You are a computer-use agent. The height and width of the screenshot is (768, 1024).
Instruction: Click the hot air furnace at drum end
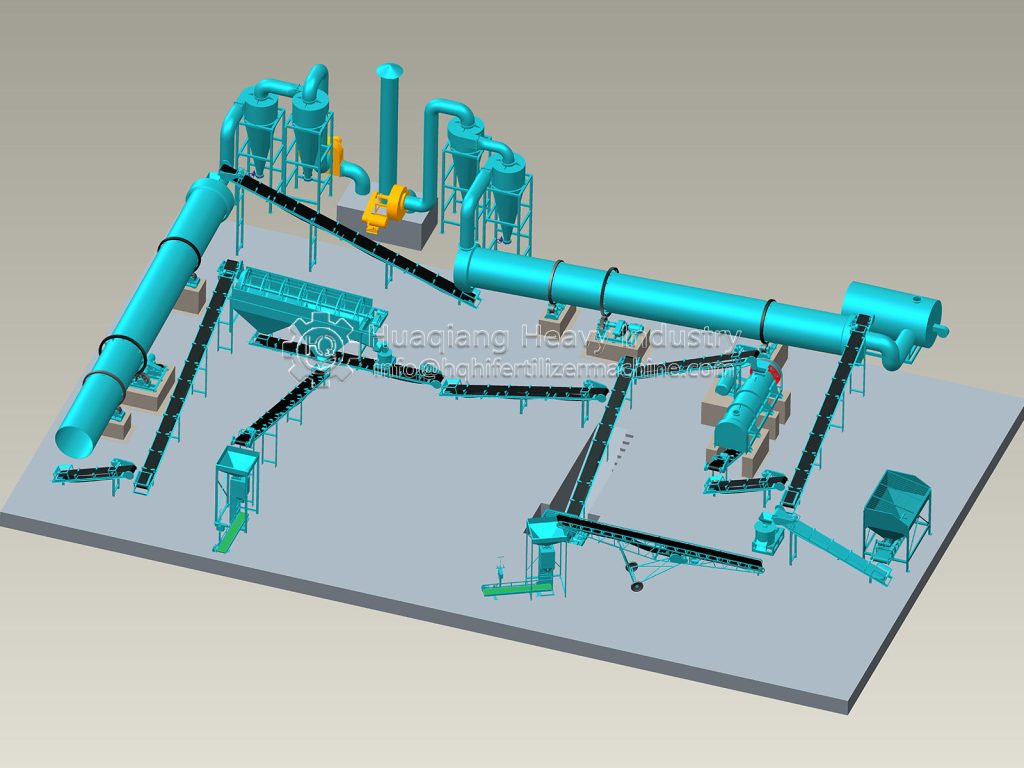pyautogui.click(x=890, y=315)
